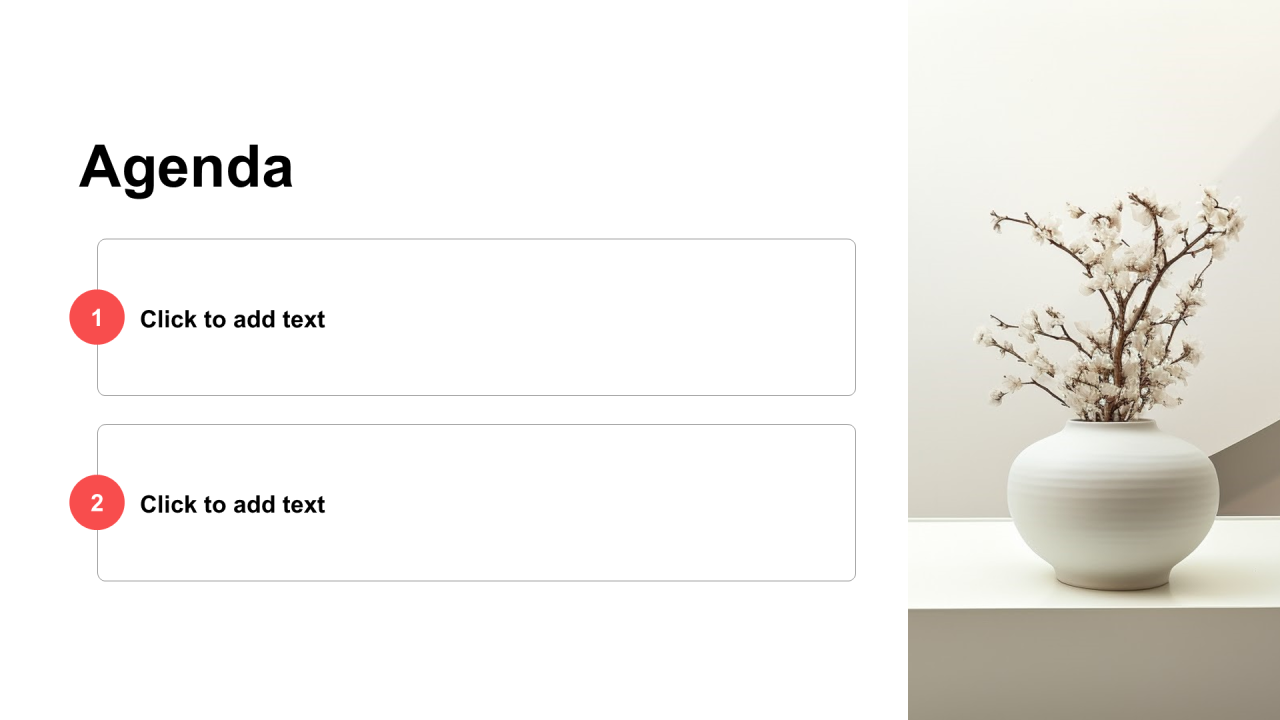Click the blank slide area above the Agenda title
The height and width of the screenshot is (720, 1280).
coord(450,65)
